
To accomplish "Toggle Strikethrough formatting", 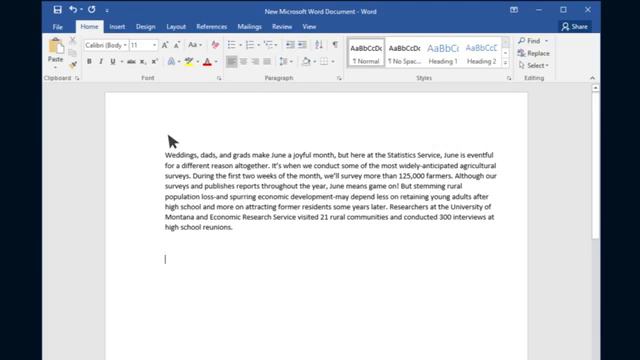I will 131,62.
